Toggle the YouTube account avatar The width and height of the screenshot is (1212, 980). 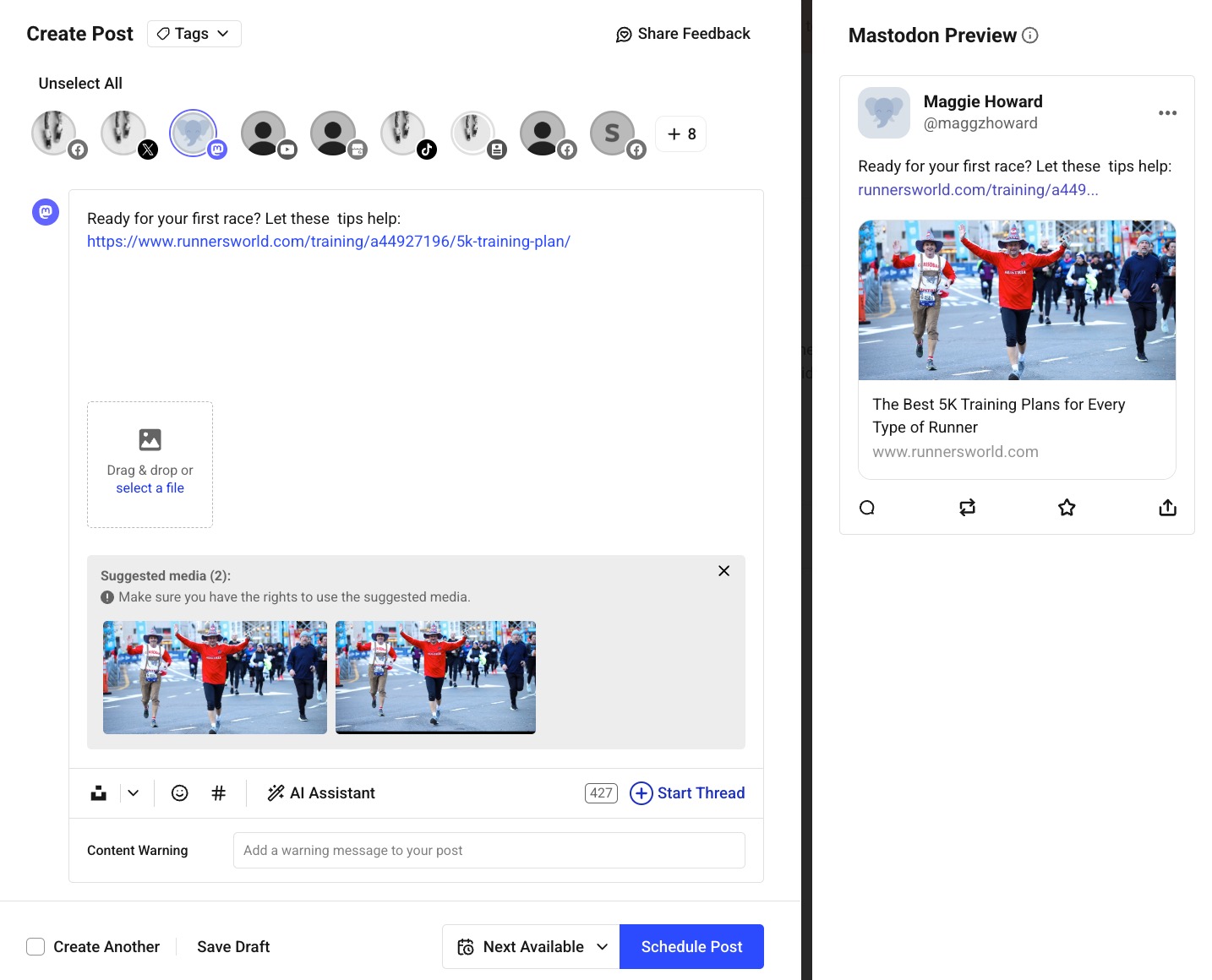click(265, 133)
